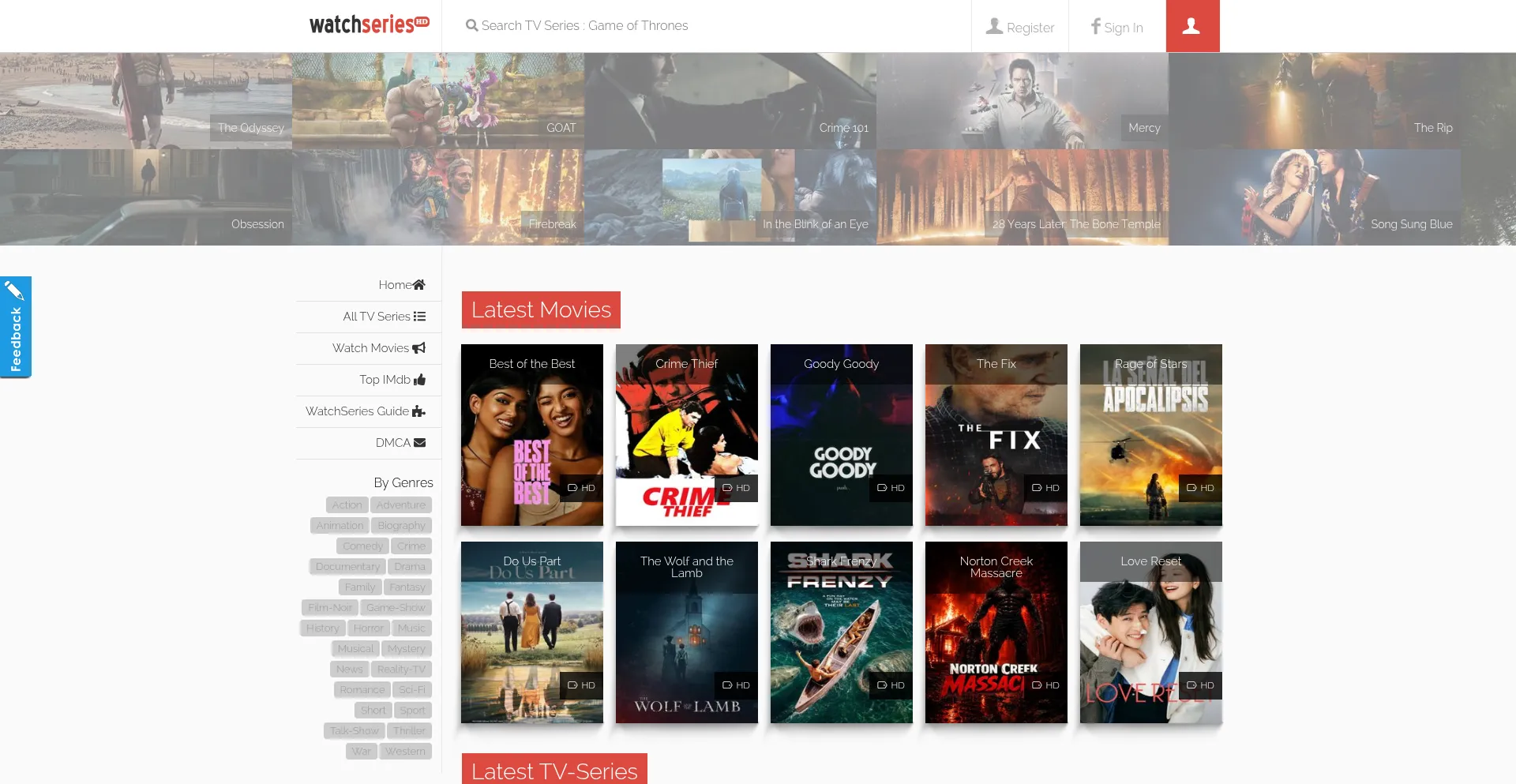
Task: Open the Crime Thief movie poster
Action: pyautogui.click(x=687, y=435)
